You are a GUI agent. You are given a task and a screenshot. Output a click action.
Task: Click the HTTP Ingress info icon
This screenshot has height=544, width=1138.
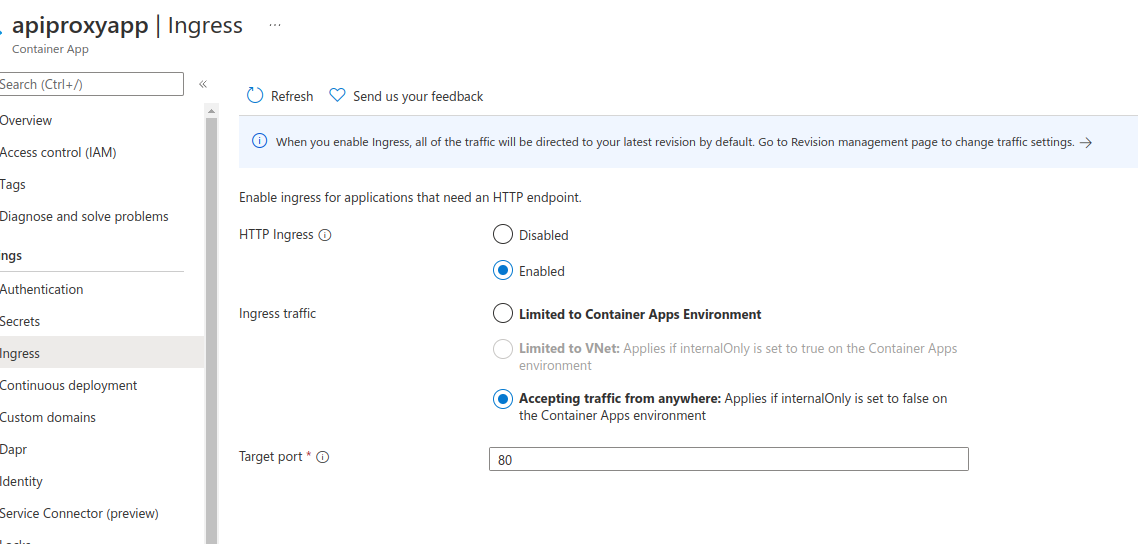(x=325, y=235)
